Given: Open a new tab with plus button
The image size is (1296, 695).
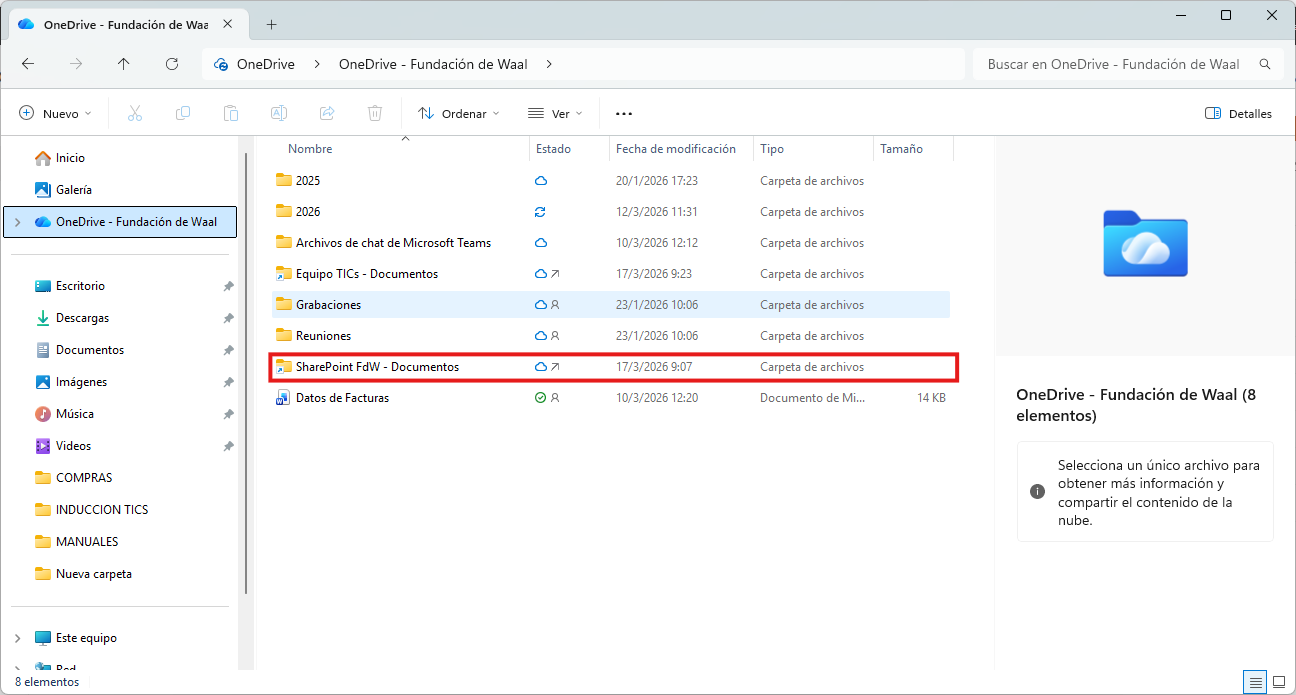Looking at the screenshot, I should pyautogui.click(x=271, y=24).
